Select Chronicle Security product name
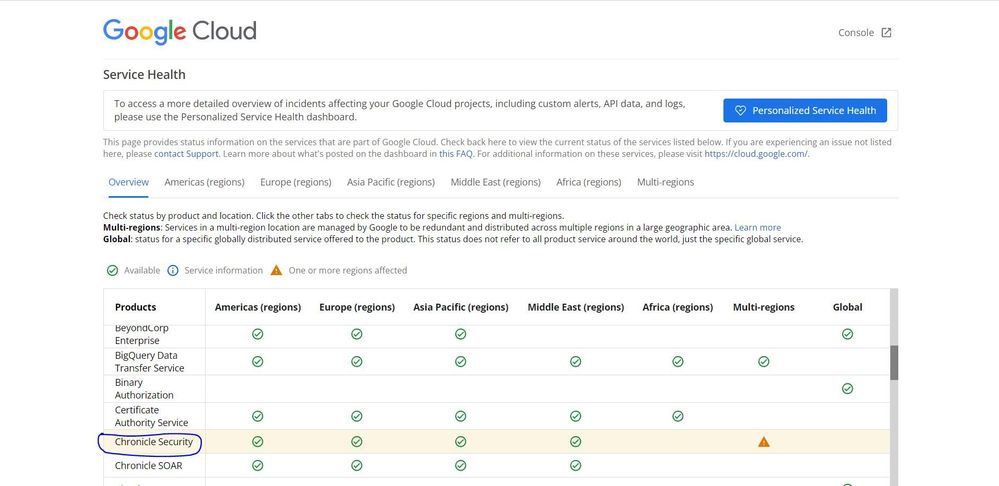The image size is (999, 486). click(x=154, y=441)
